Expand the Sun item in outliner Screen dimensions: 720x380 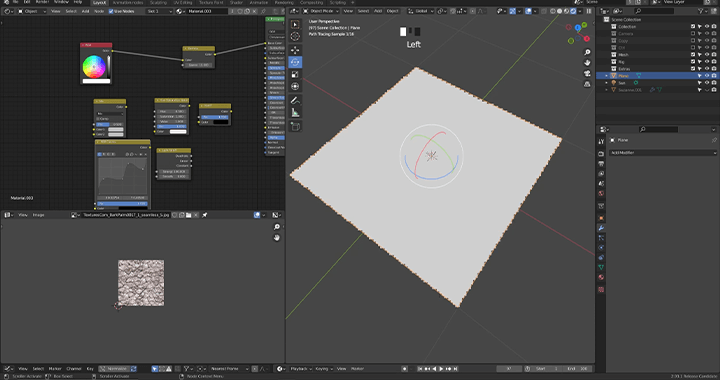coord(607,83)
